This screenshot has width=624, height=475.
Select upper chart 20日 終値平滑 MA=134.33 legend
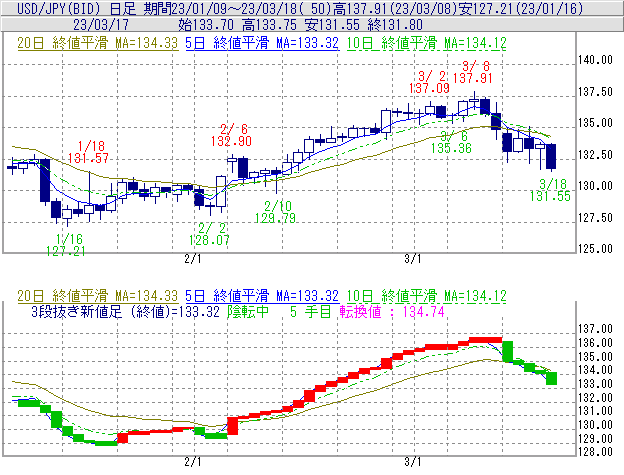(98, 43)
